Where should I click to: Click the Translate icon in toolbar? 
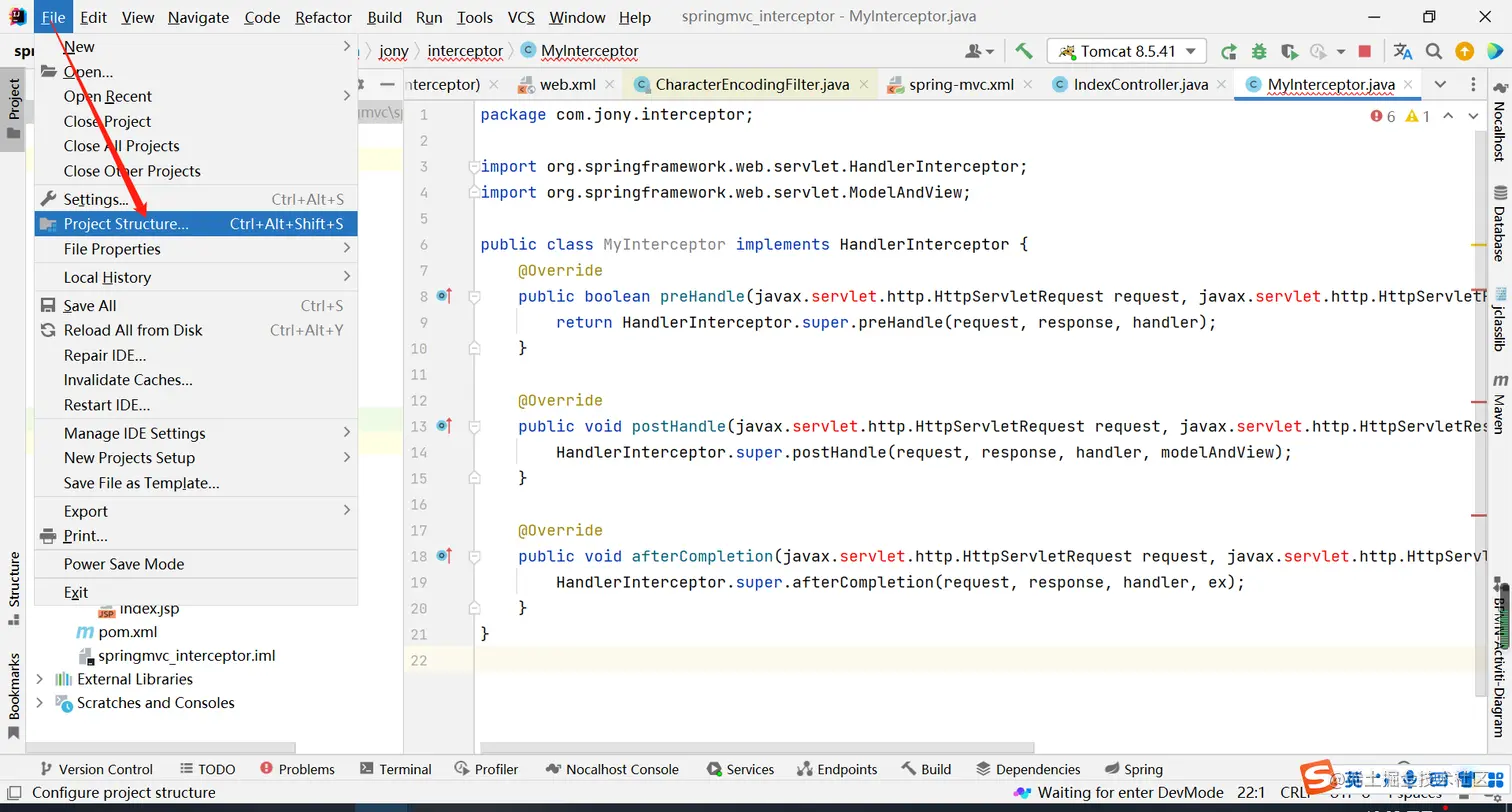1403,51
